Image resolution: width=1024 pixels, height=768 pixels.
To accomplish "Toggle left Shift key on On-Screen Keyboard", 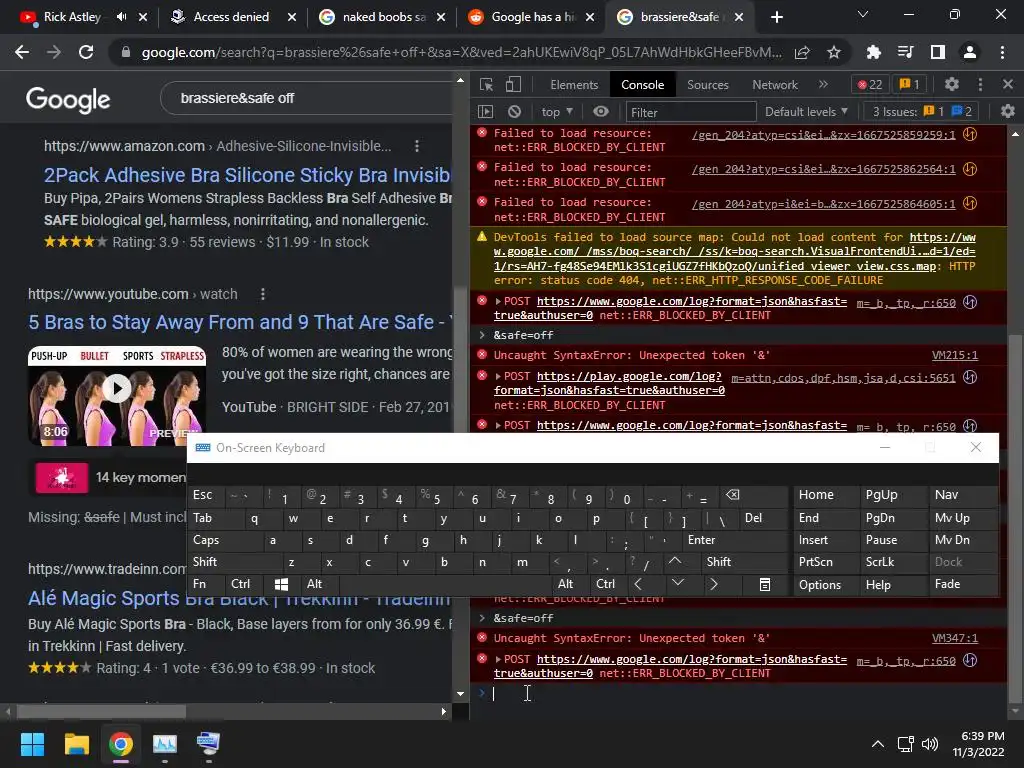I will [x=235, y=562].
